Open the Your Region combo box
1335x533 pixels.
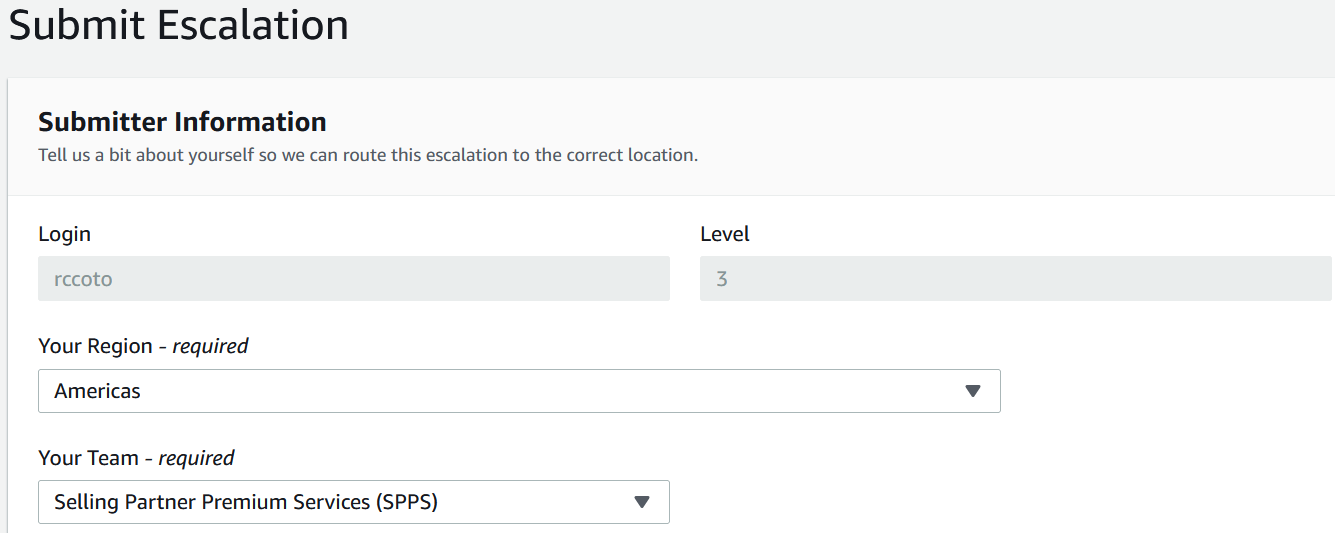point(518,391)
